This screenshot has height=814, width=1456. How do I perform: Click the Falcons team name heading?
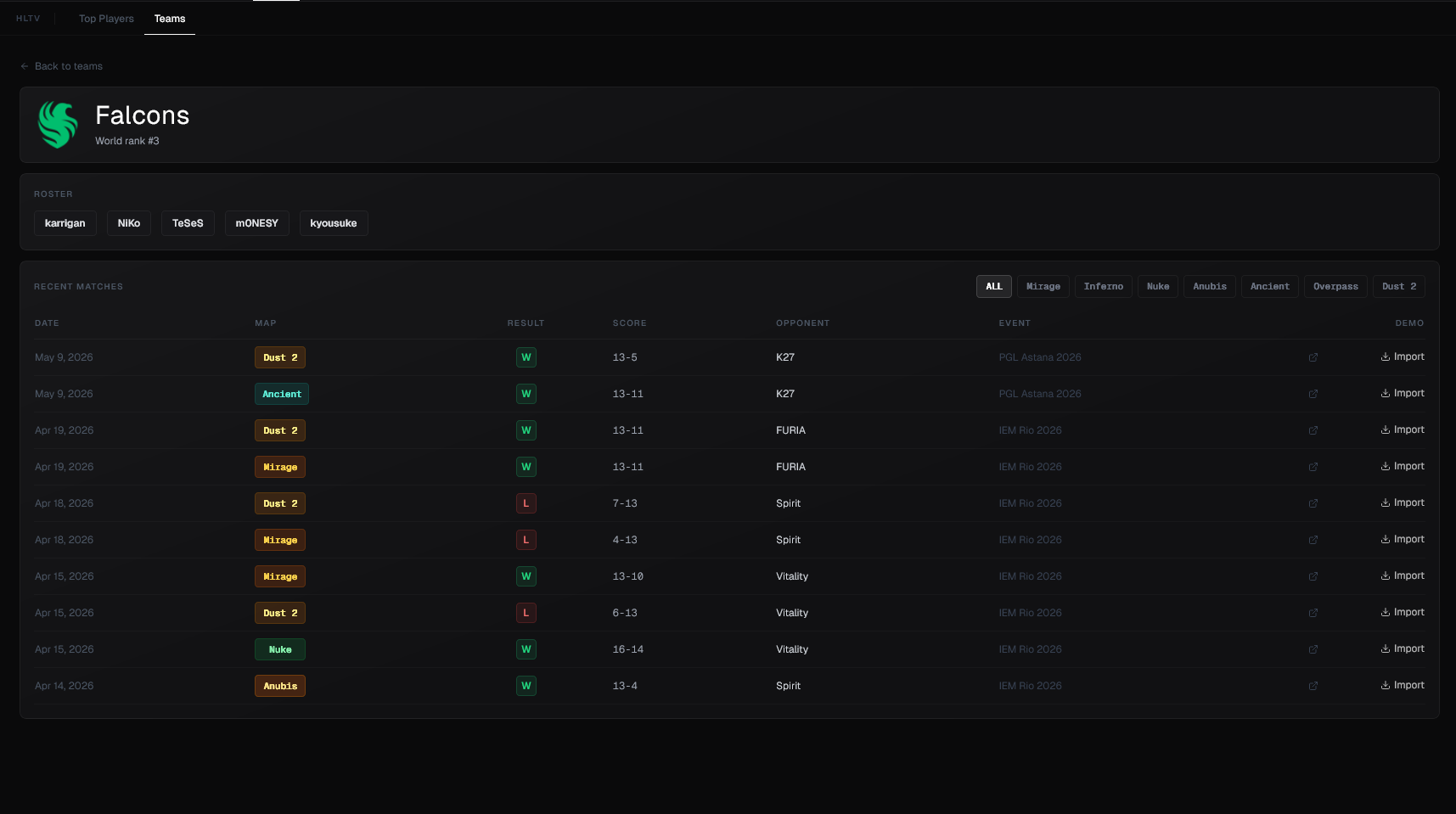[143, 115]
